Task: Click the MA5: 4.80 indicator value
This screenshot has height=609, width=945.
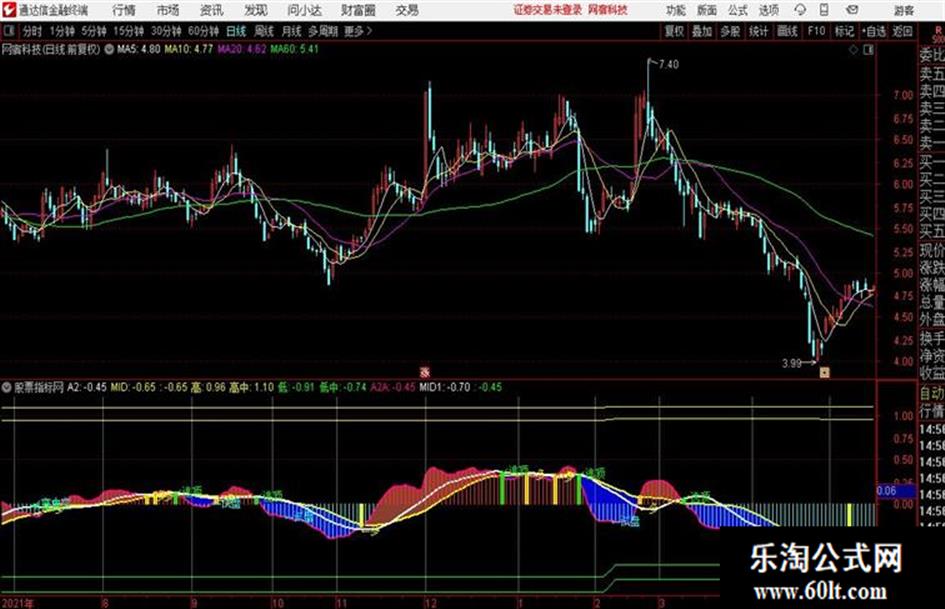Action: (x=139, y=49)
